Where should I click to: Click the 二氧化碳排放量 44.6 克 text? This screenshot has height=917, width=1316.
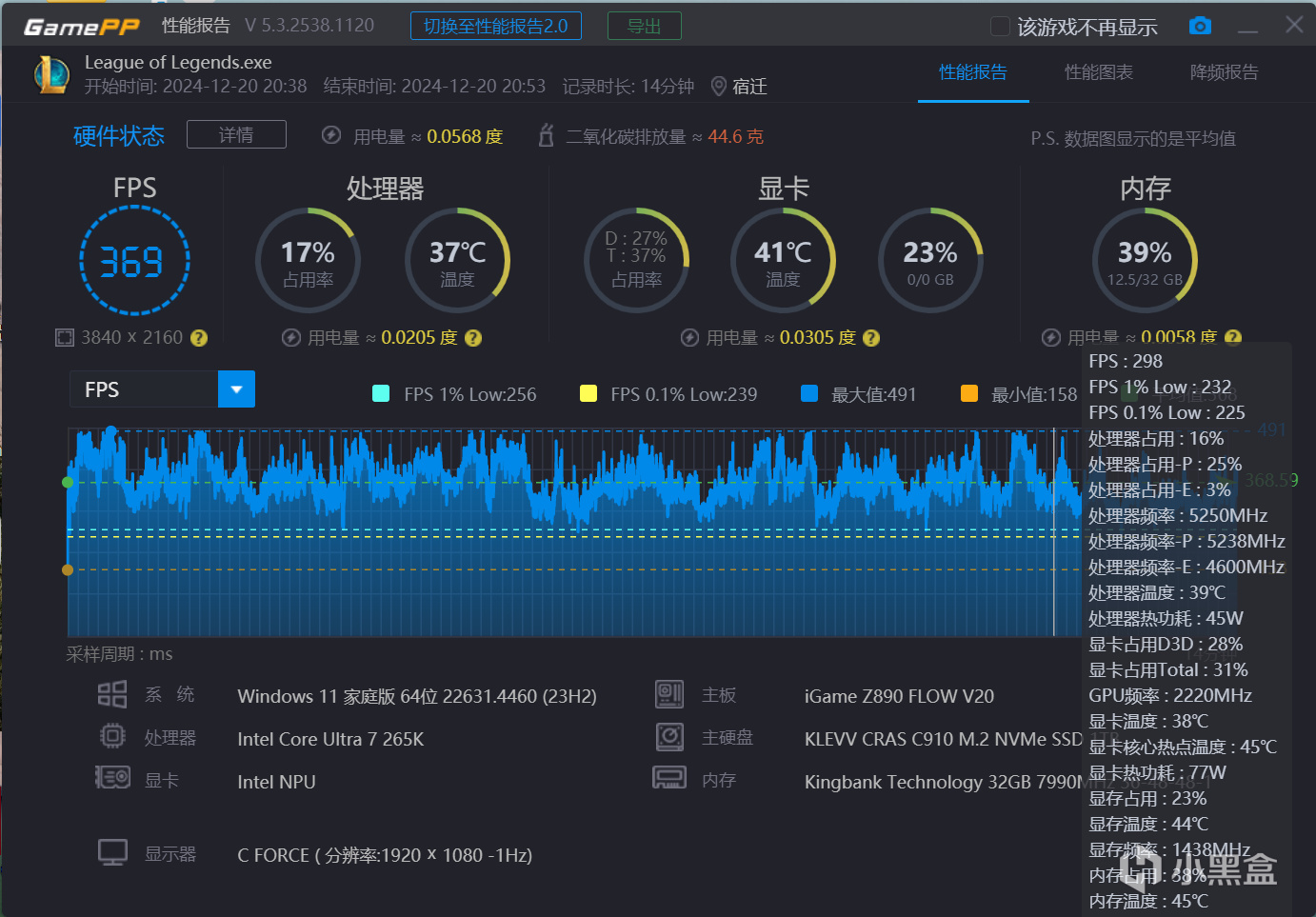coord(665,136)
